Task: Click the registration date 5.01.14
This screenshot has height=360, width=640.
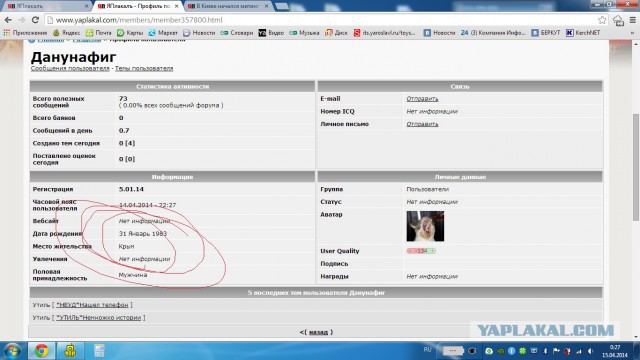Action: pos(131,189)
